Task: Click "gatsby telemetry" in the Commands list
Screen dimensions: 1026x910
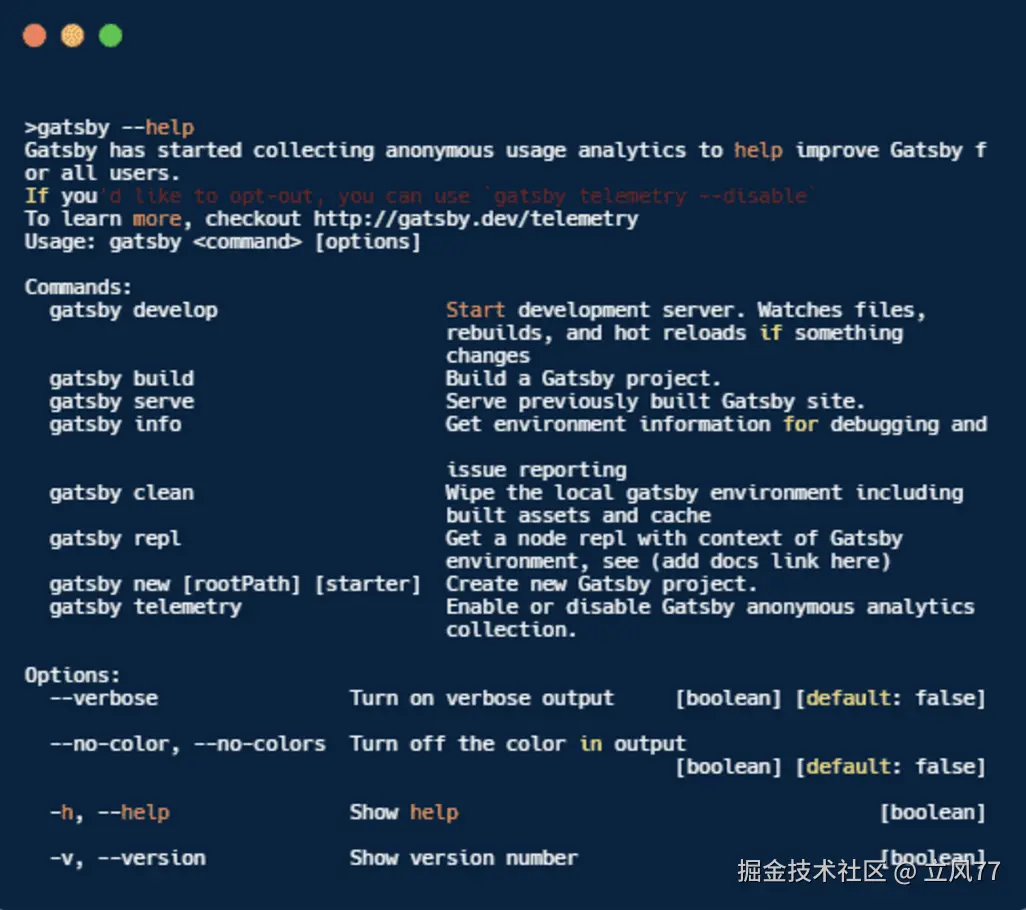Action: (x=145, y=607)
